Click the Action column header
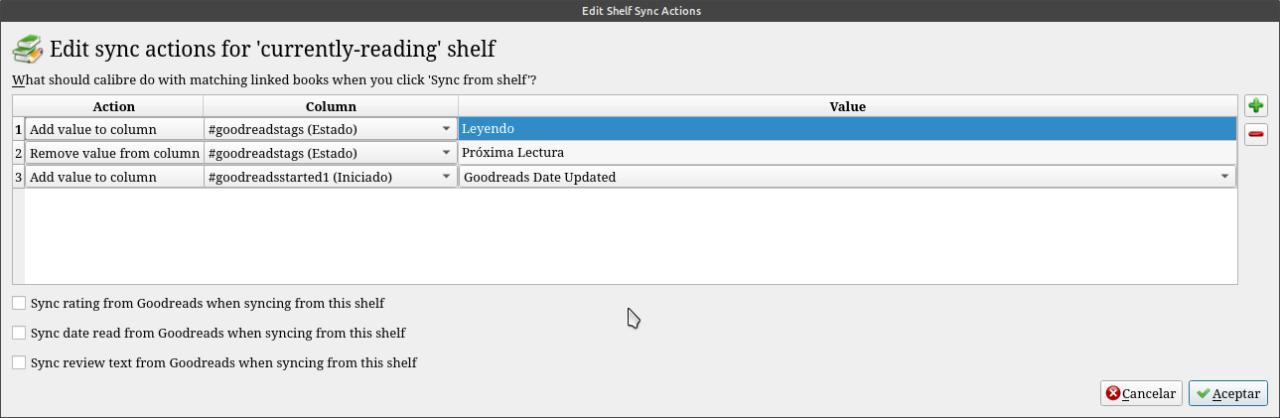The image size is (1280, 418). pyautogui.click(x=113, y=106)
